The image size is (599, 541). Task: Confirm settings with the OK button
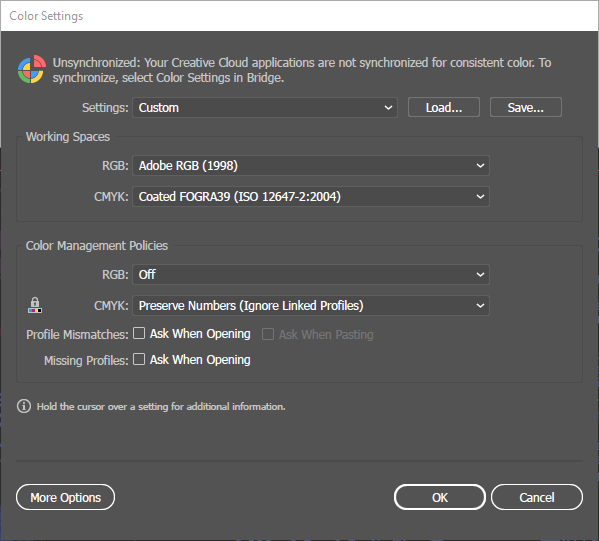440,497
